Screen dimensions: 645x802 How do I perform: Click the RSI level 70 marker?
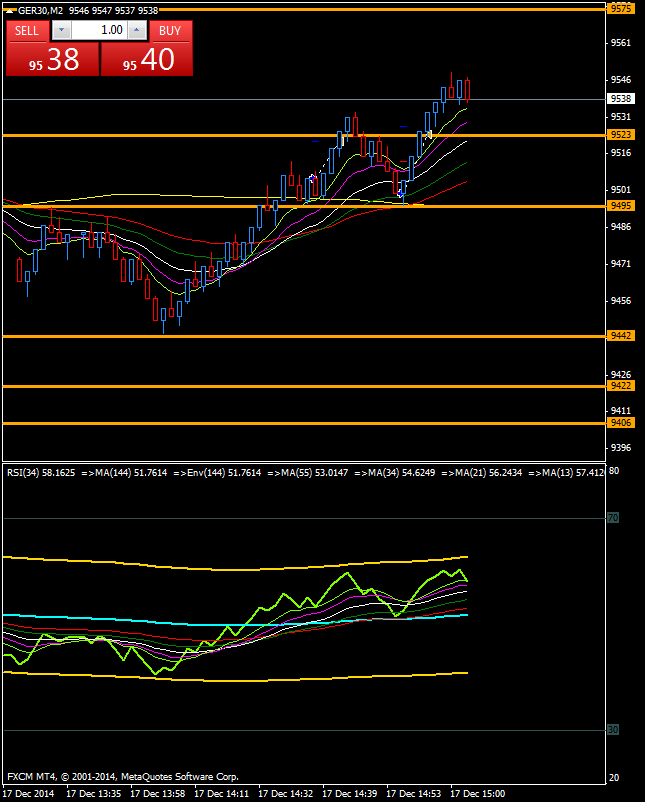613,518
